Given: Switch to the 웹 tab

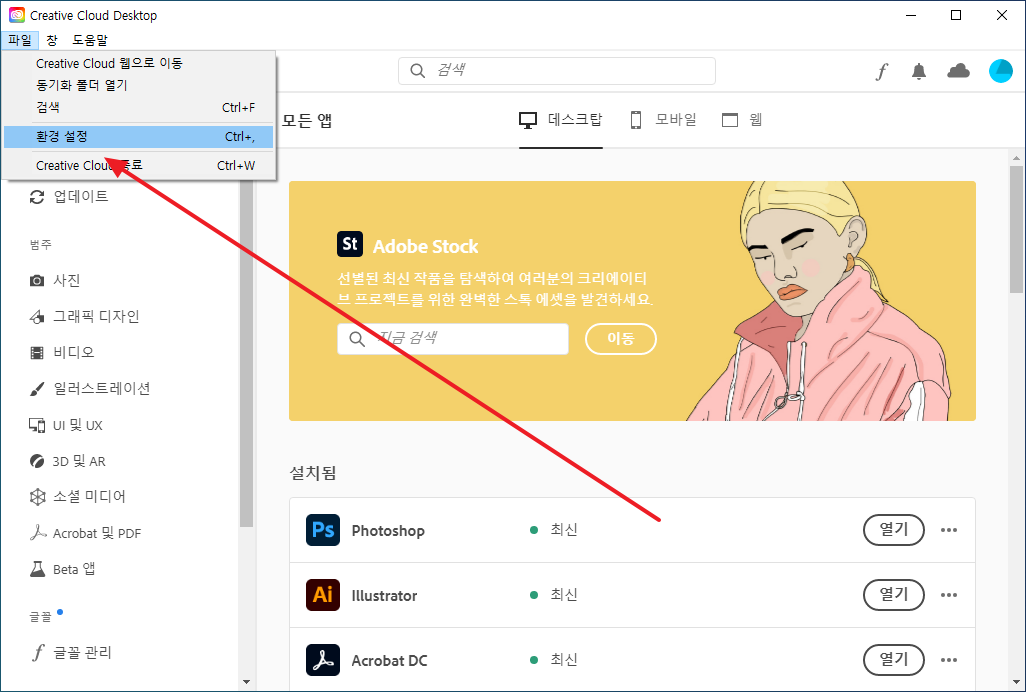Looking at the screenshot, I should (x=742, y=120).
